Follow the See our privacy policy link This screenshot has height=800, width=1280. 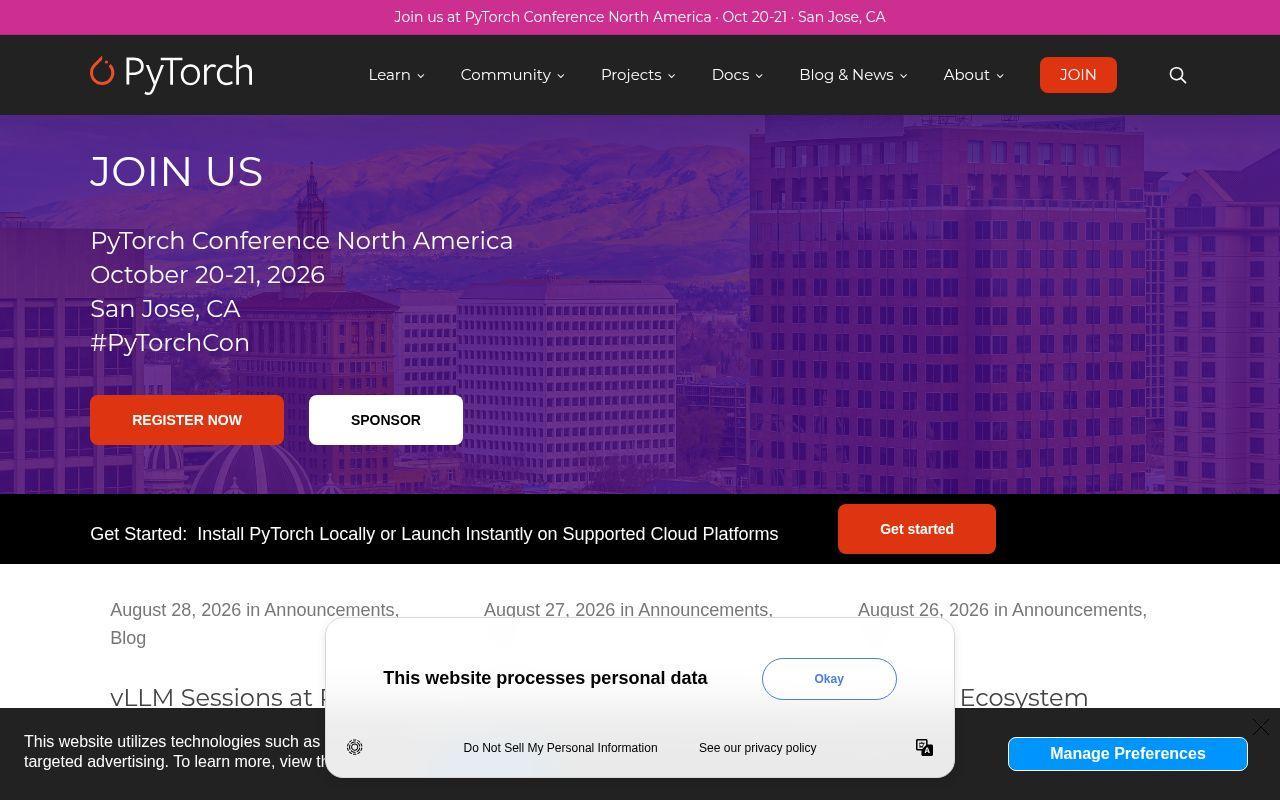(x=757, y=748)
